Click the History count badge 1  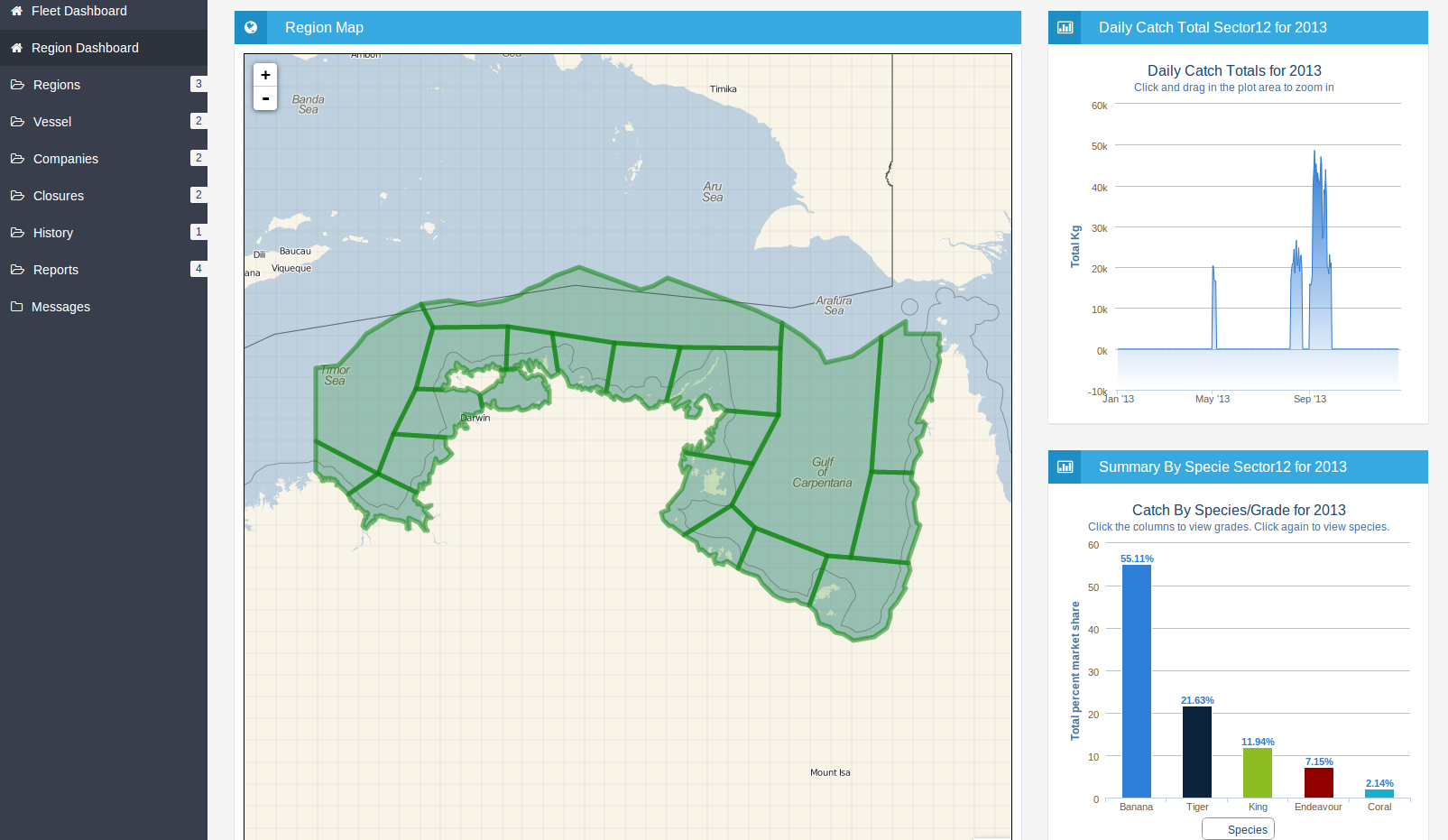click(x=198, y=232)
